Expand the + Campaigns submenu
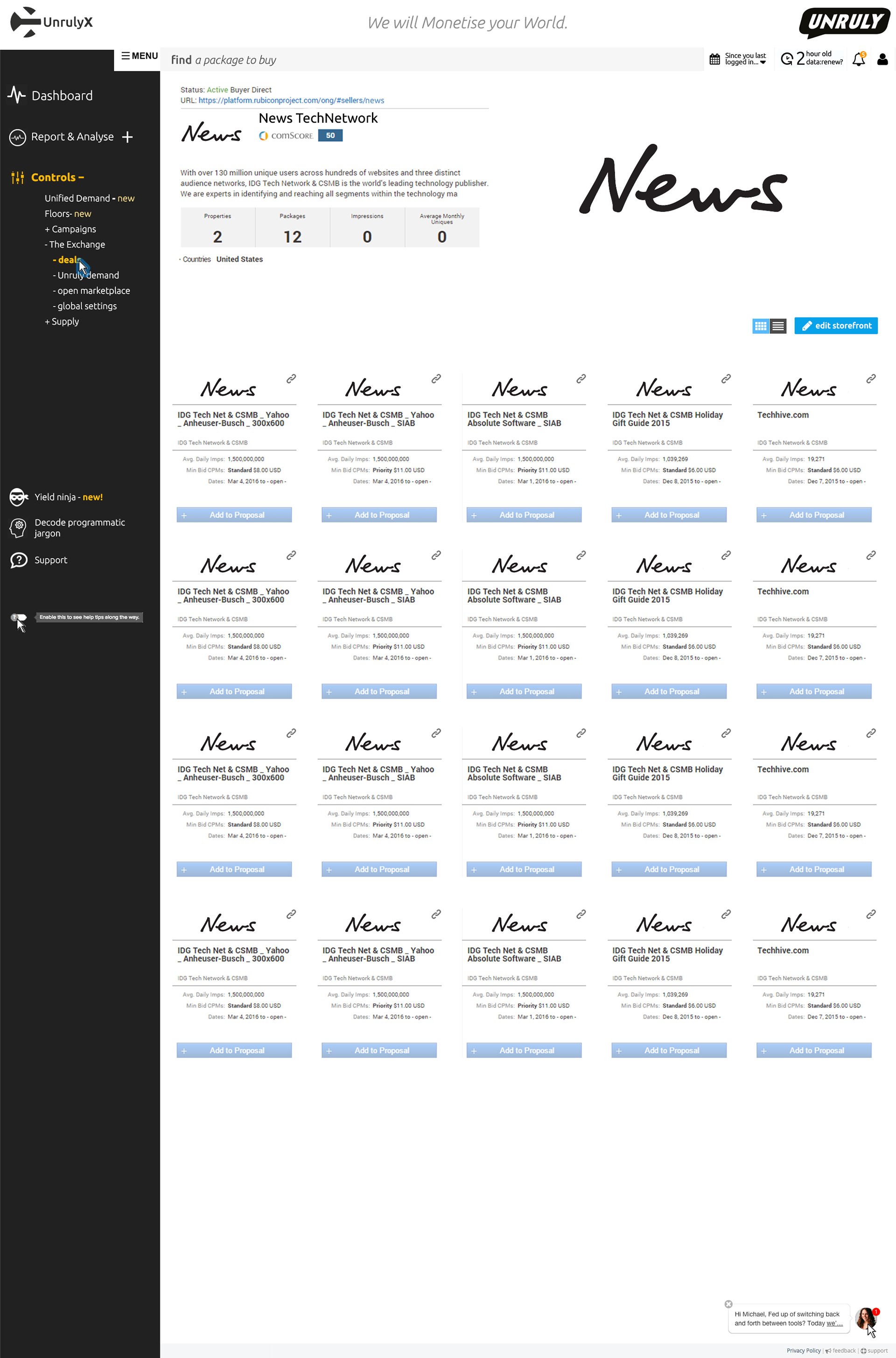Screen dimensions: 896x1358 [x=70, y=229]
